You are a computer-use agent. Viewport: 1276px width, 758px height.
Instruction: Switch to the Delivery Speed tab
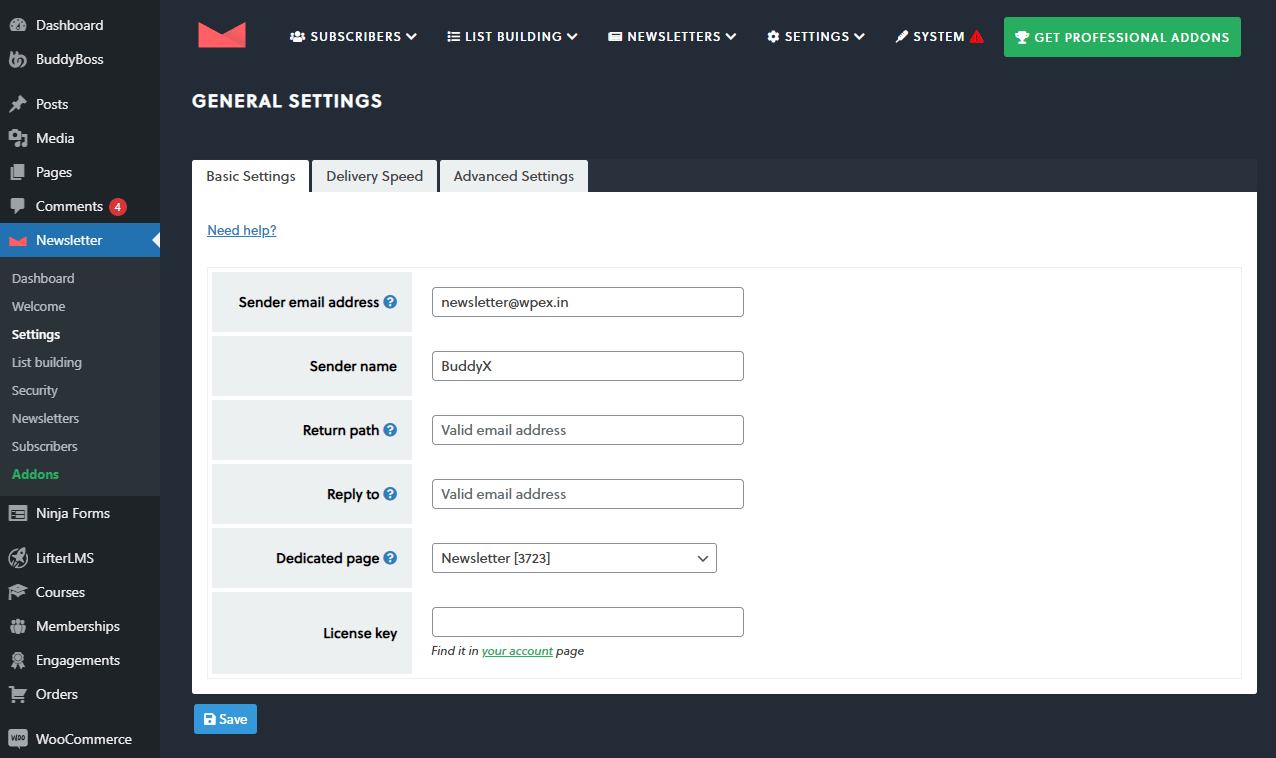[x=374, y=176]
